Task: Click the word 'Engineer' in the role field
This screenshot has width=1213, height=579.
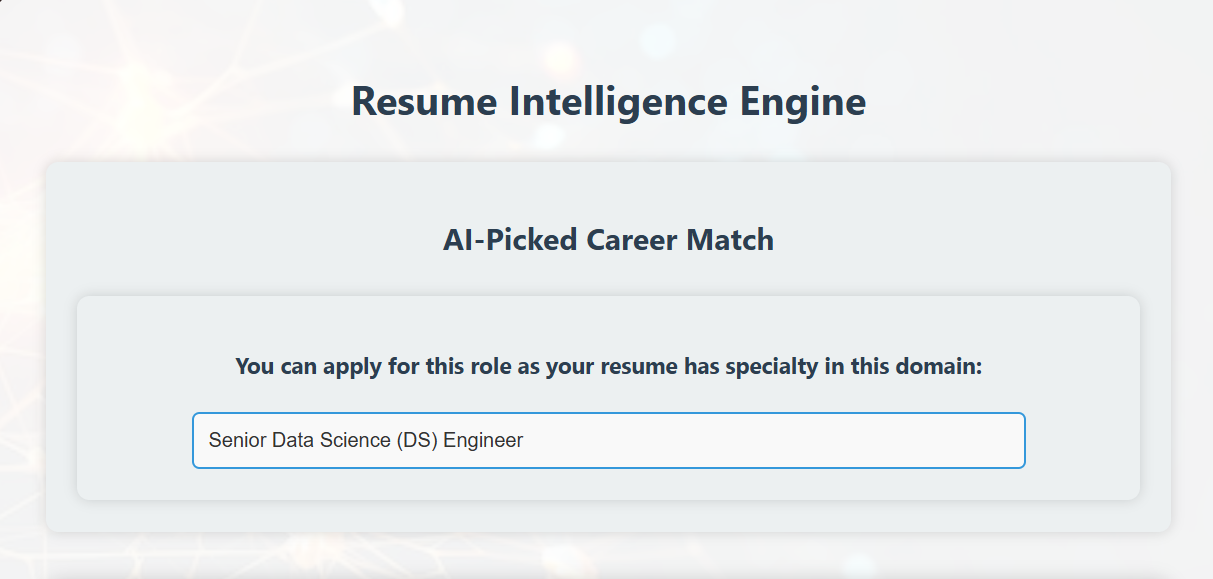Action: [483, 440]
